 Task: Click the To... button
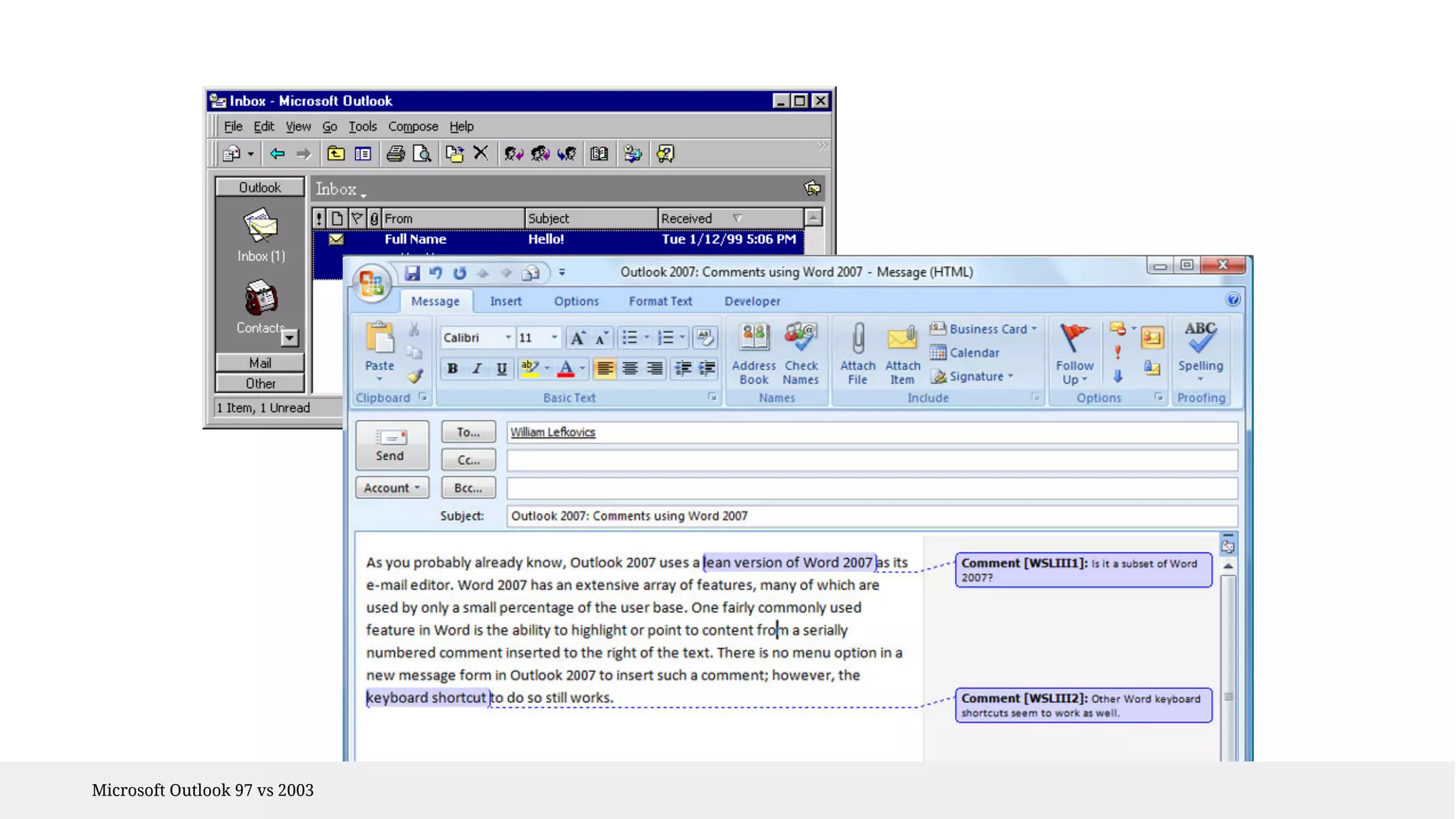point(469,432)
